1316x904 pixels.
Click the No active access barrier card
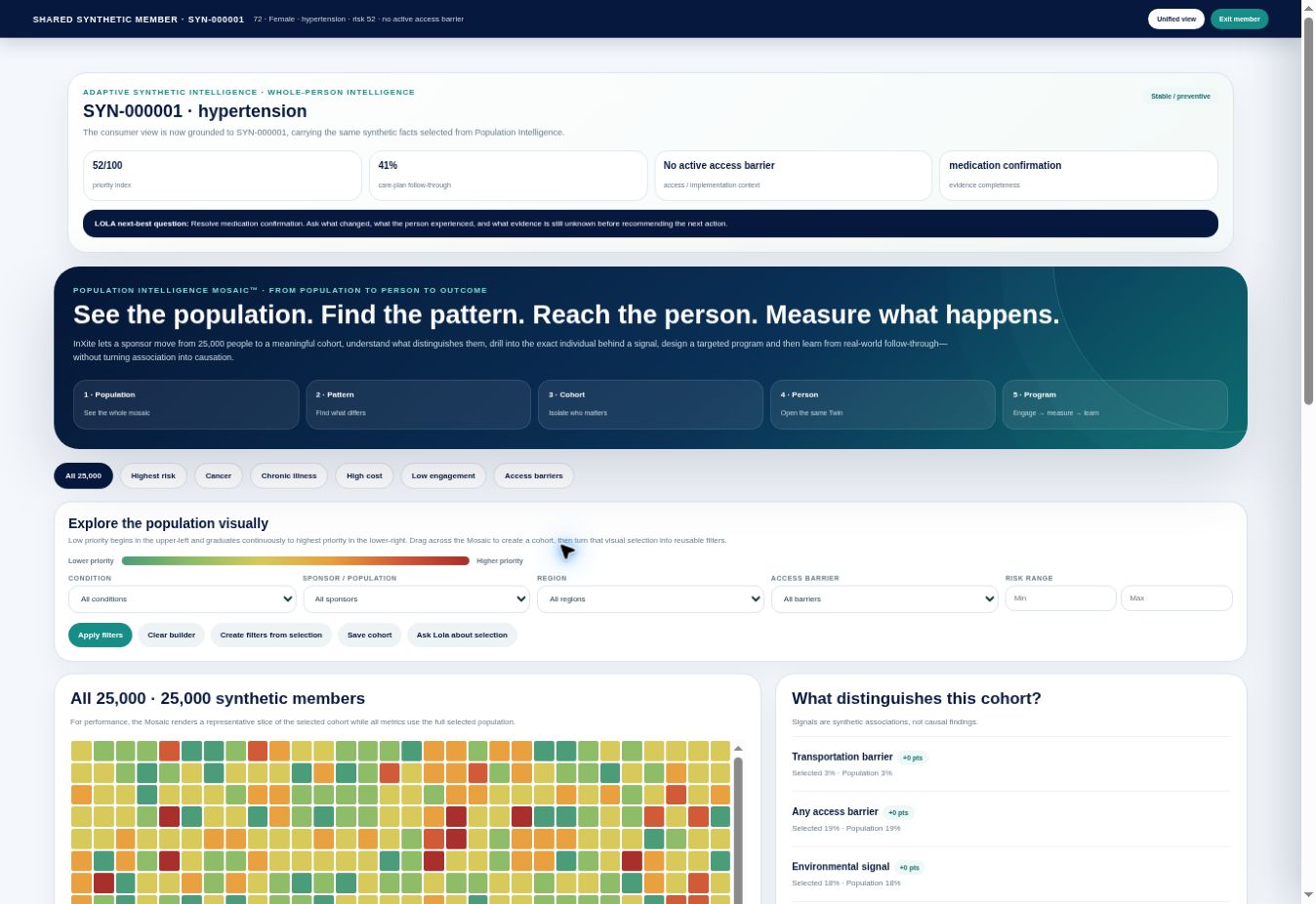point(794,176)
